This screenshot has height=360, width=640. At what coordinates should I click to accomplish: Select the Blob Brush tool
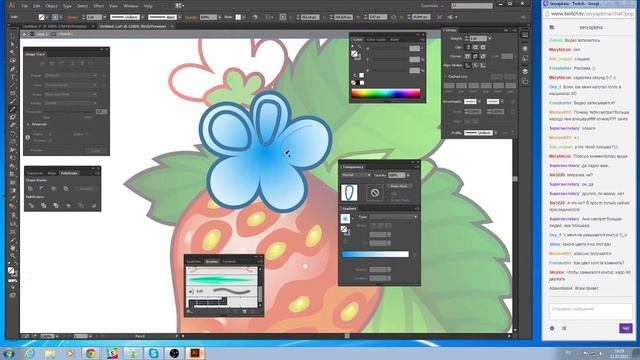click(12, 117)
